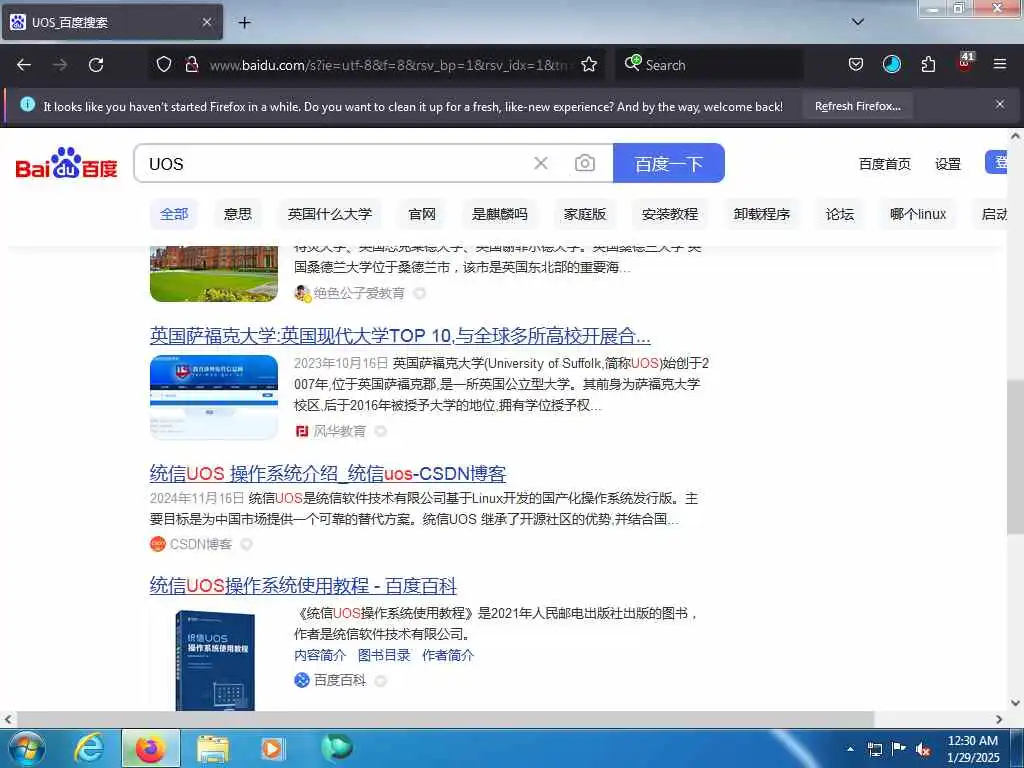The width and height of the screenshot is (1024, 768).
Task: Open the blue circular extension icon
Action: 891,64
